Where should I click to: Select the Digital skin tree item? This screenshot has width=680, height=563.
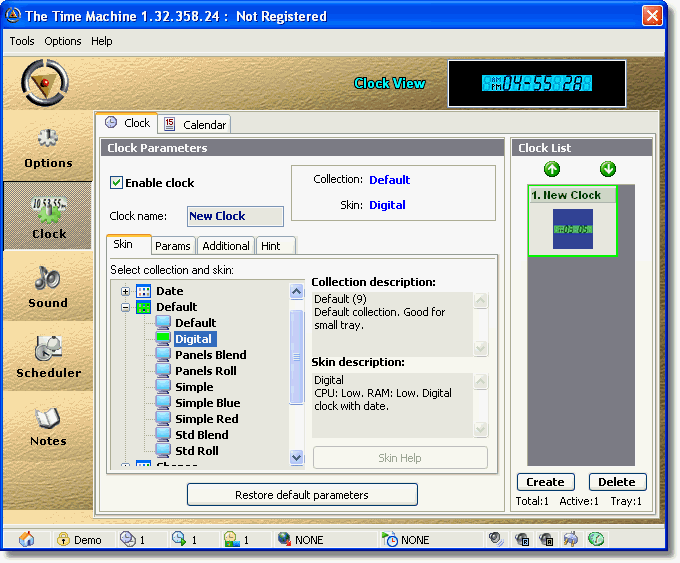[x=193, y=339]
